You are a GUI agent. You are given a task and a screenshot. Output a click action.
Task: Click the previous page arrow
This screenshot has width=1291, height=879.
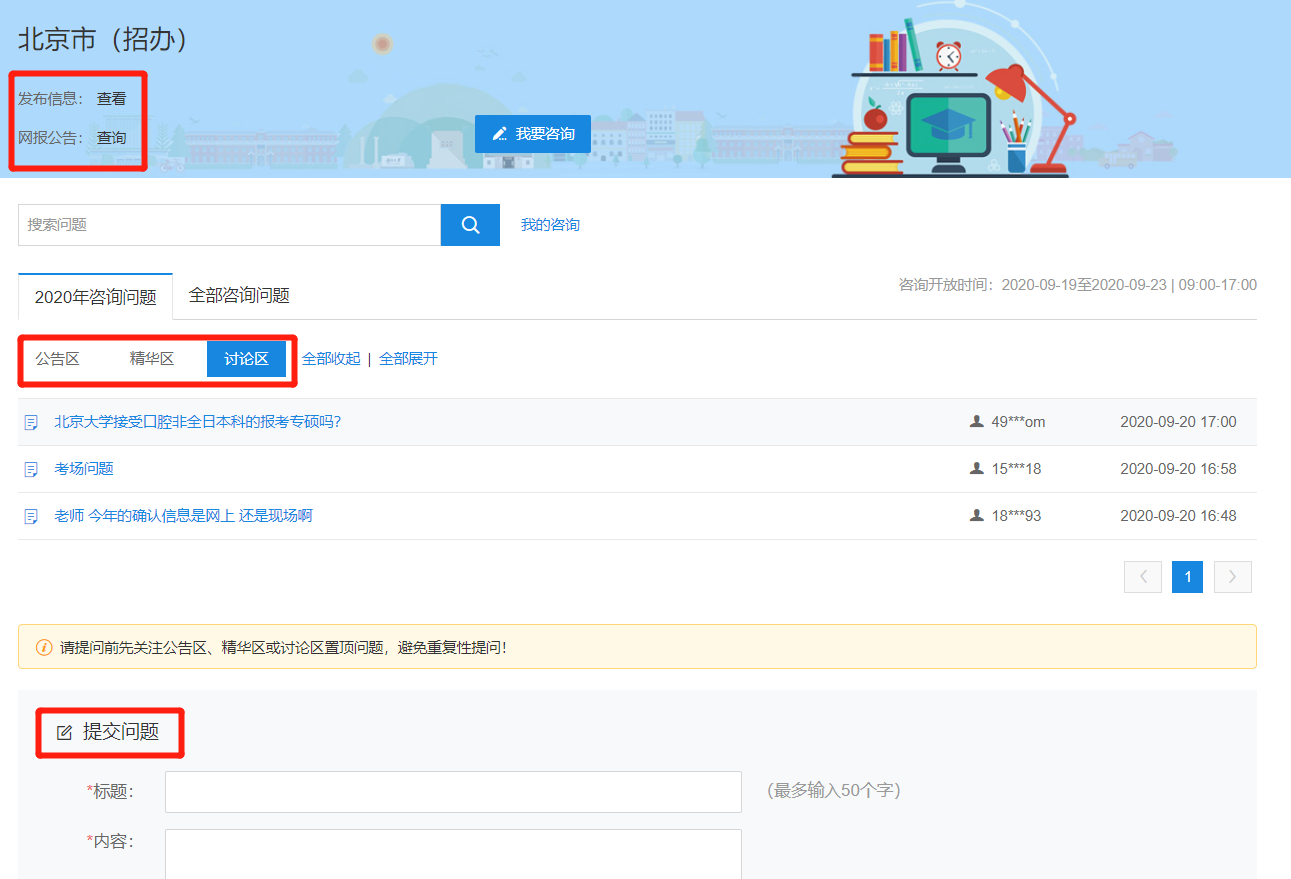tap(1143, 577)
